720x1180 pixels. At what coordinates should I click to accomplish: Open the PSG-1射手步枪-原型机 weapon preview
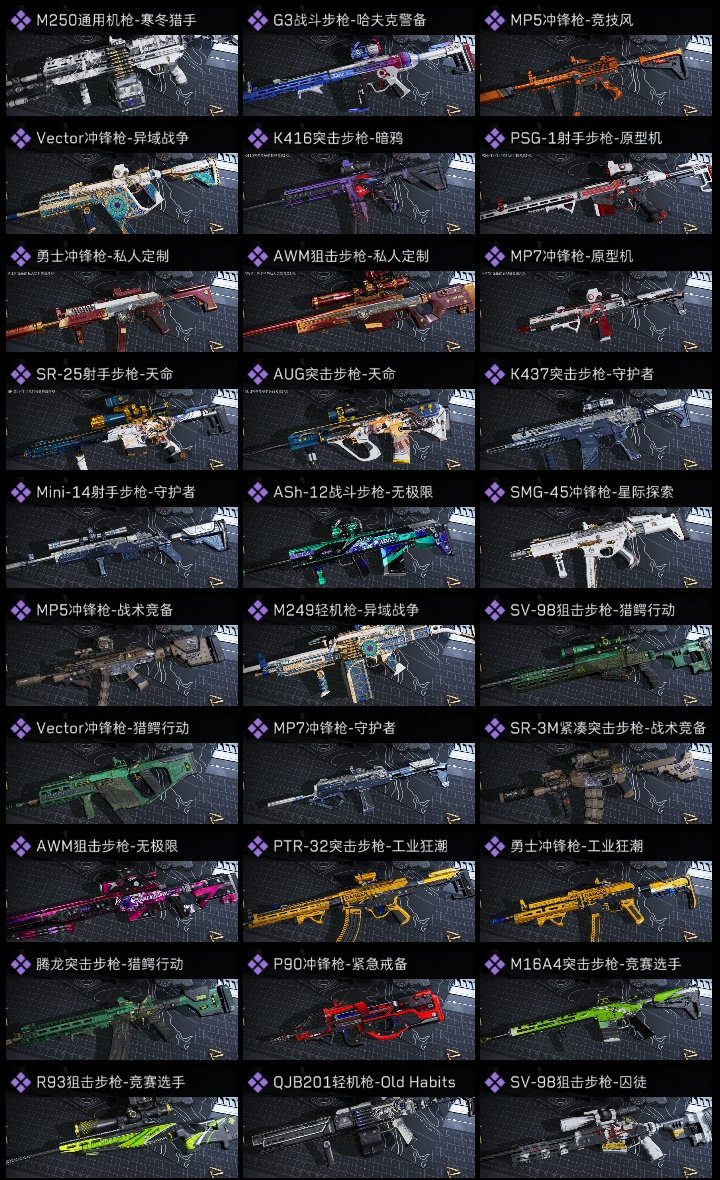tap(596, 193)
